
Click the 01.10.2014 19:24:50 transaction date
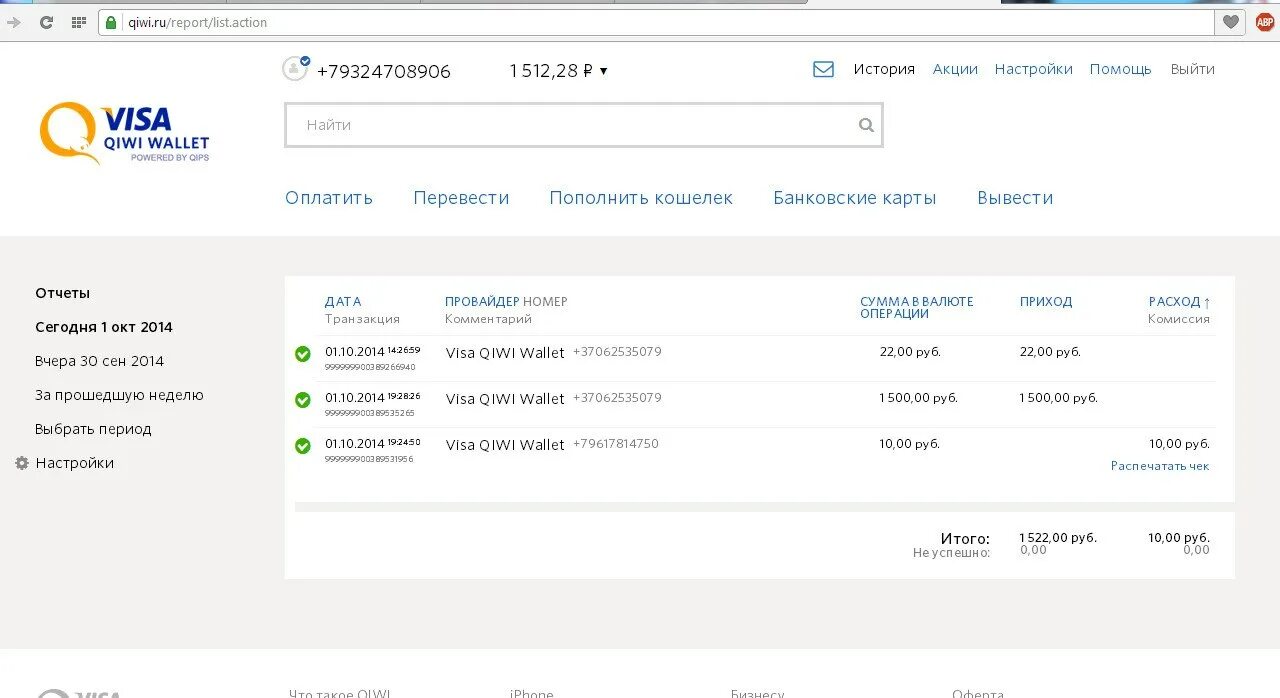click(372, 443)
